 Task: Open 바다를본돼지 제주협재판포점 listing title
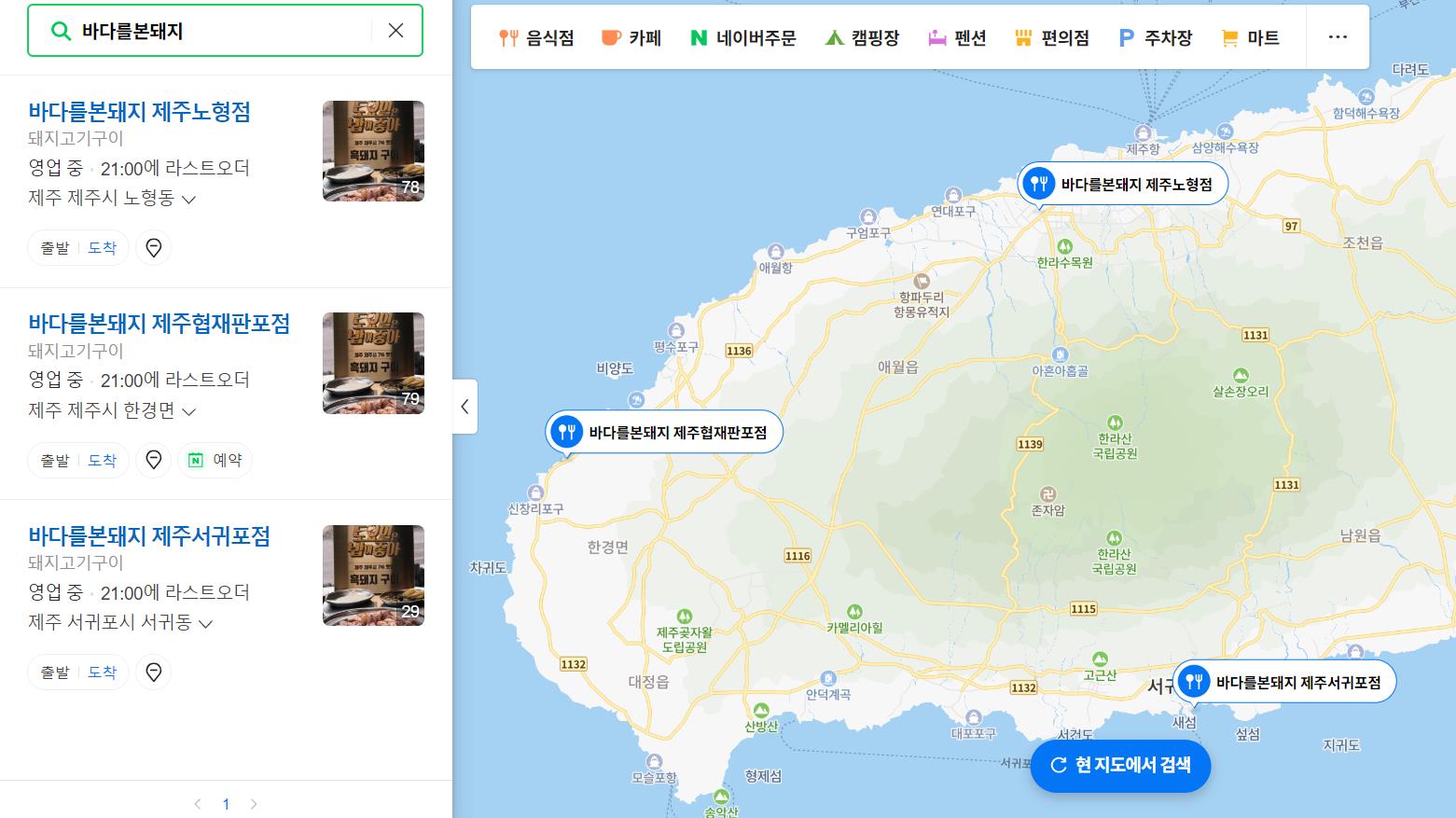coord(159,324)
